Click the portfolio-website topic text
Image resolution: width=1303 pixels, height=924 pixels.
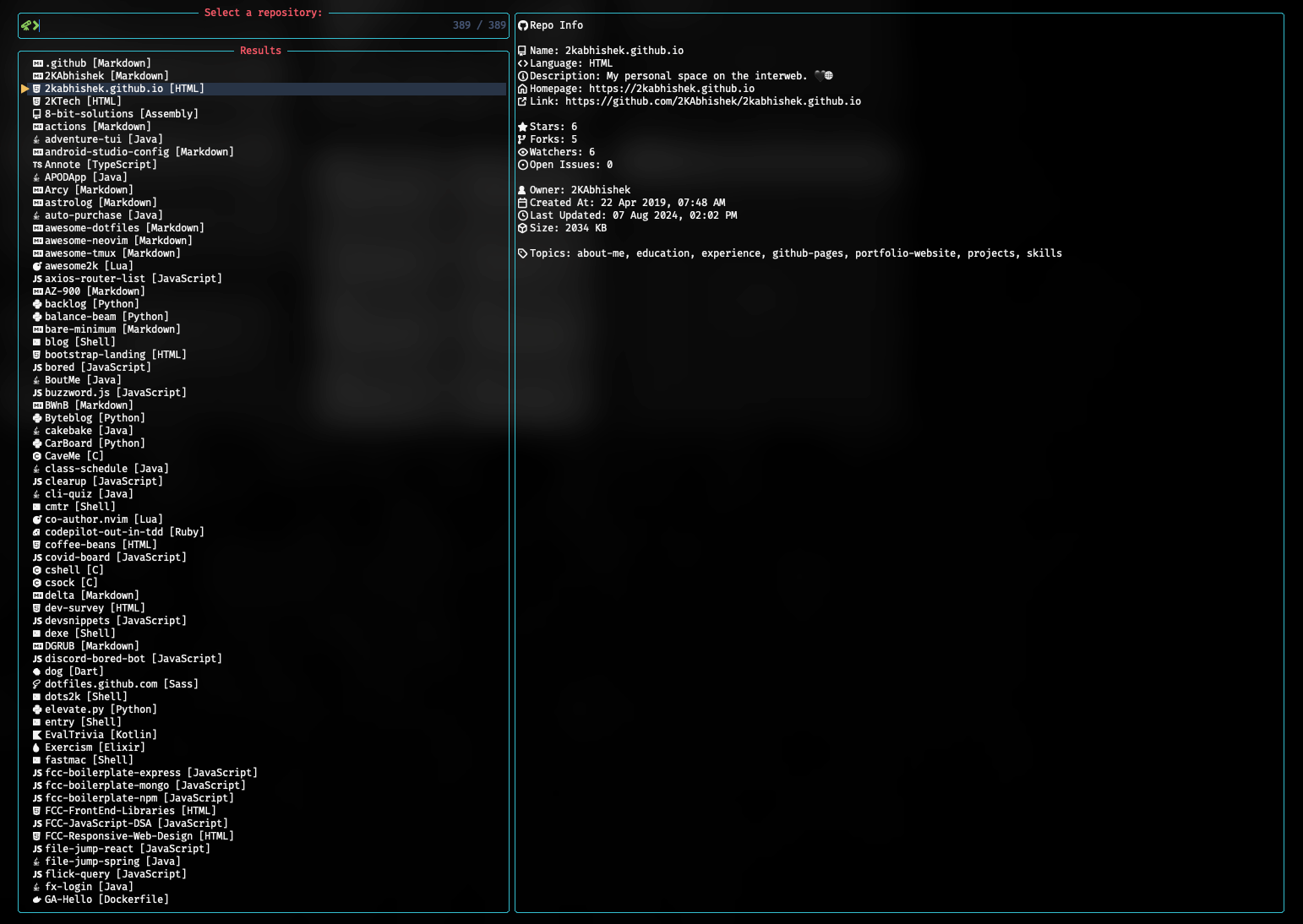[905, 253]
